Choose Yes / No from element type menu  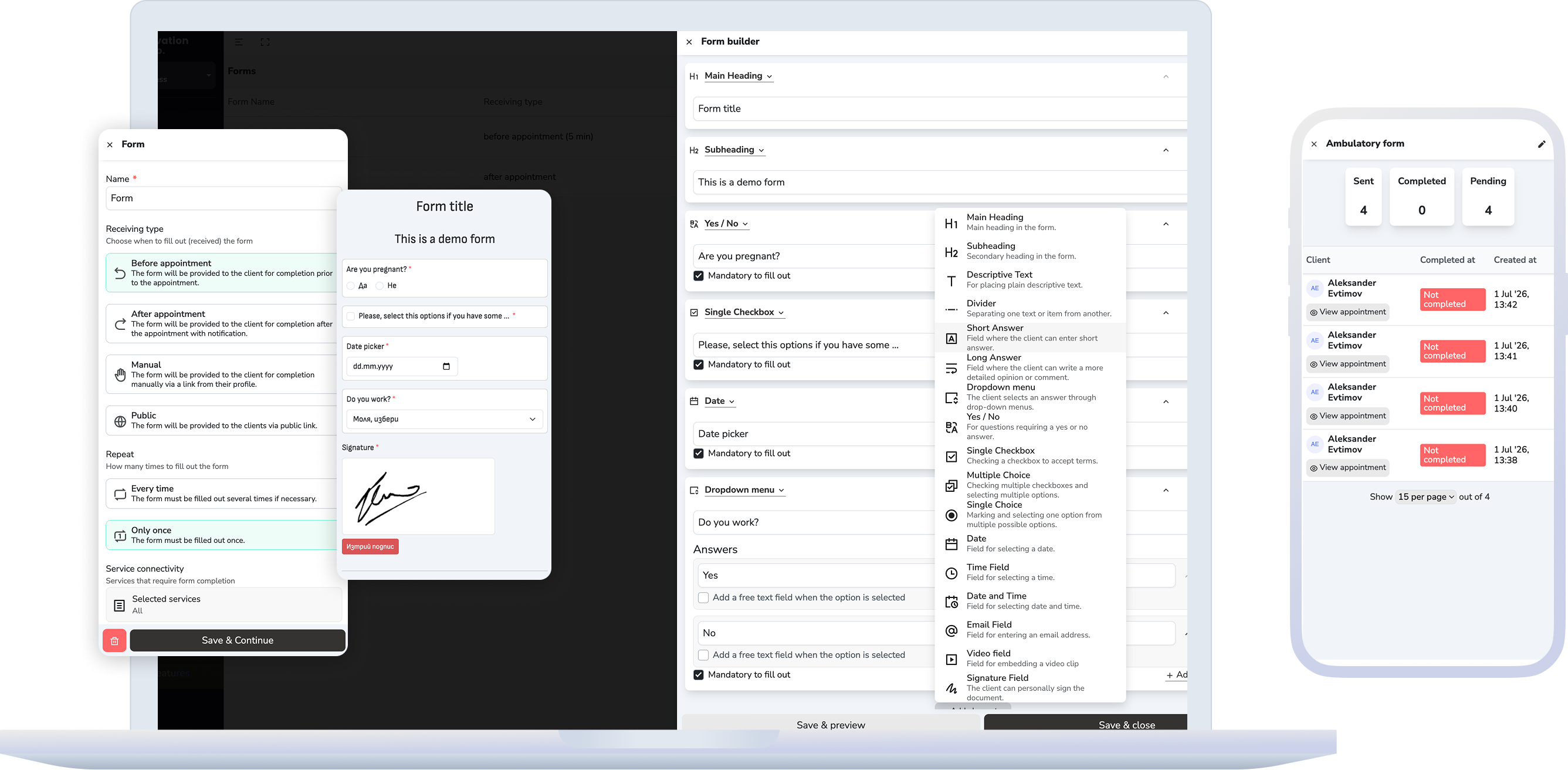pyautogui.click(x=1030, y=427)
